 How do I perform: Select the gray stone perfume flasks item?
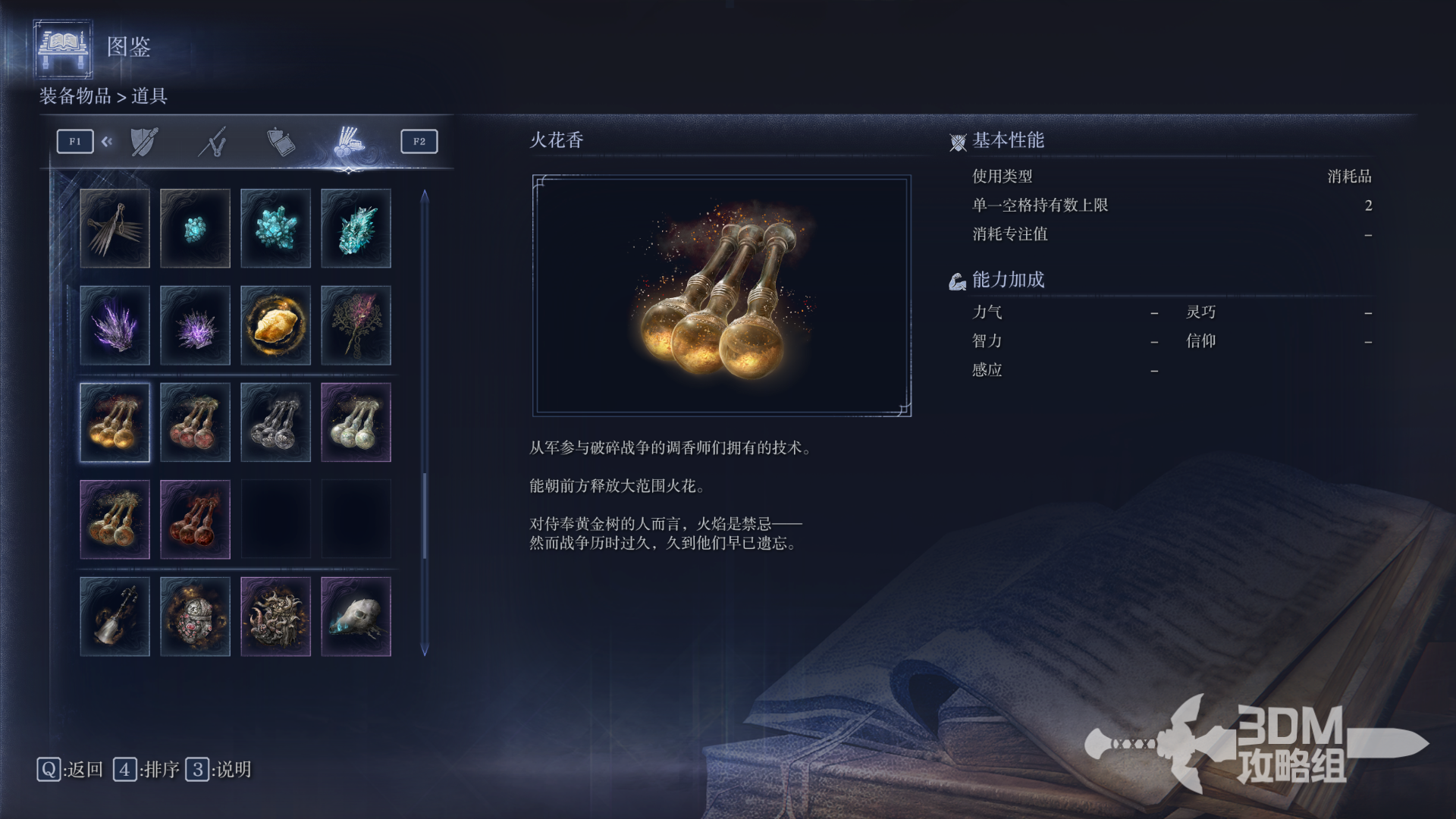[275, 422]
